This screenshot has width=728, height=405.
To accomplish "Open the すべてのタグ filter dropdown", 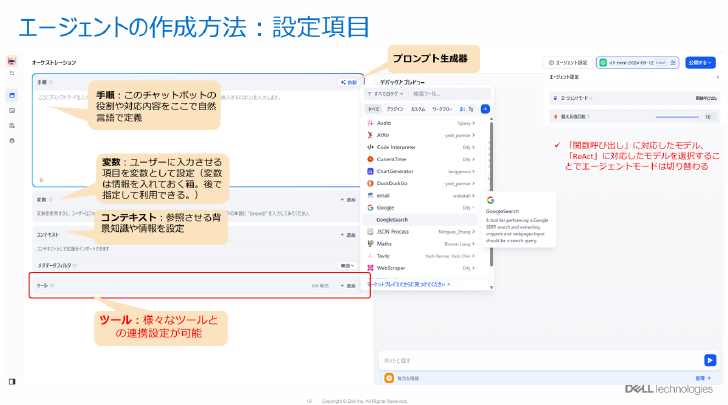I will [385, 94].
